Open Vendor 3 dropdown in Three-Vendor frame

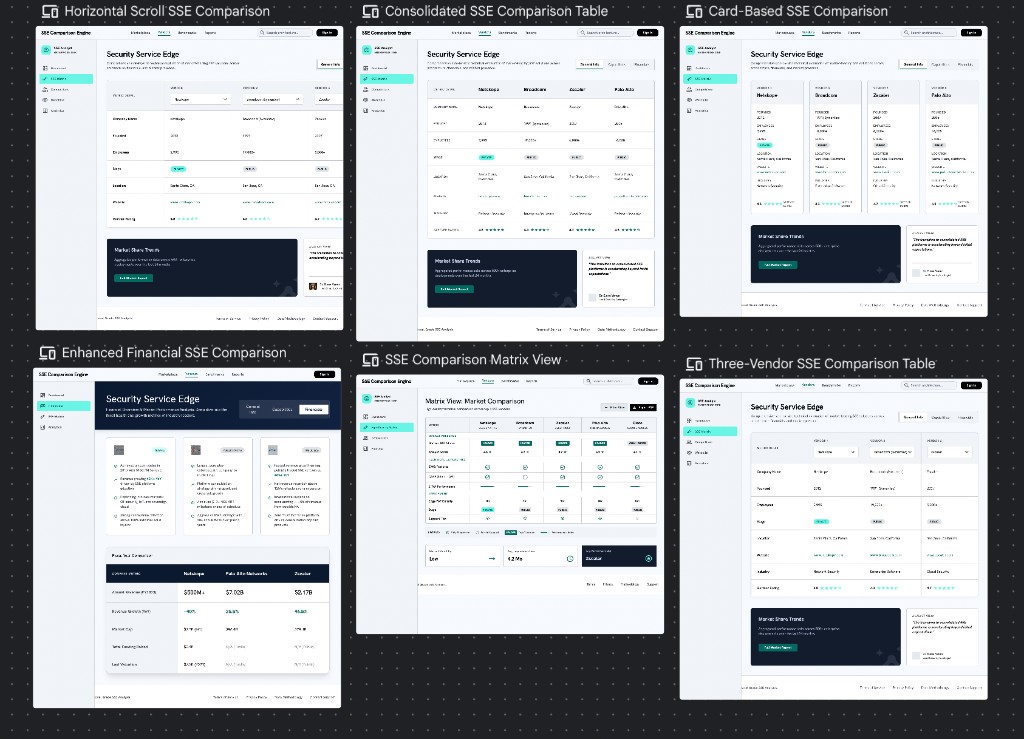(949, 452)
